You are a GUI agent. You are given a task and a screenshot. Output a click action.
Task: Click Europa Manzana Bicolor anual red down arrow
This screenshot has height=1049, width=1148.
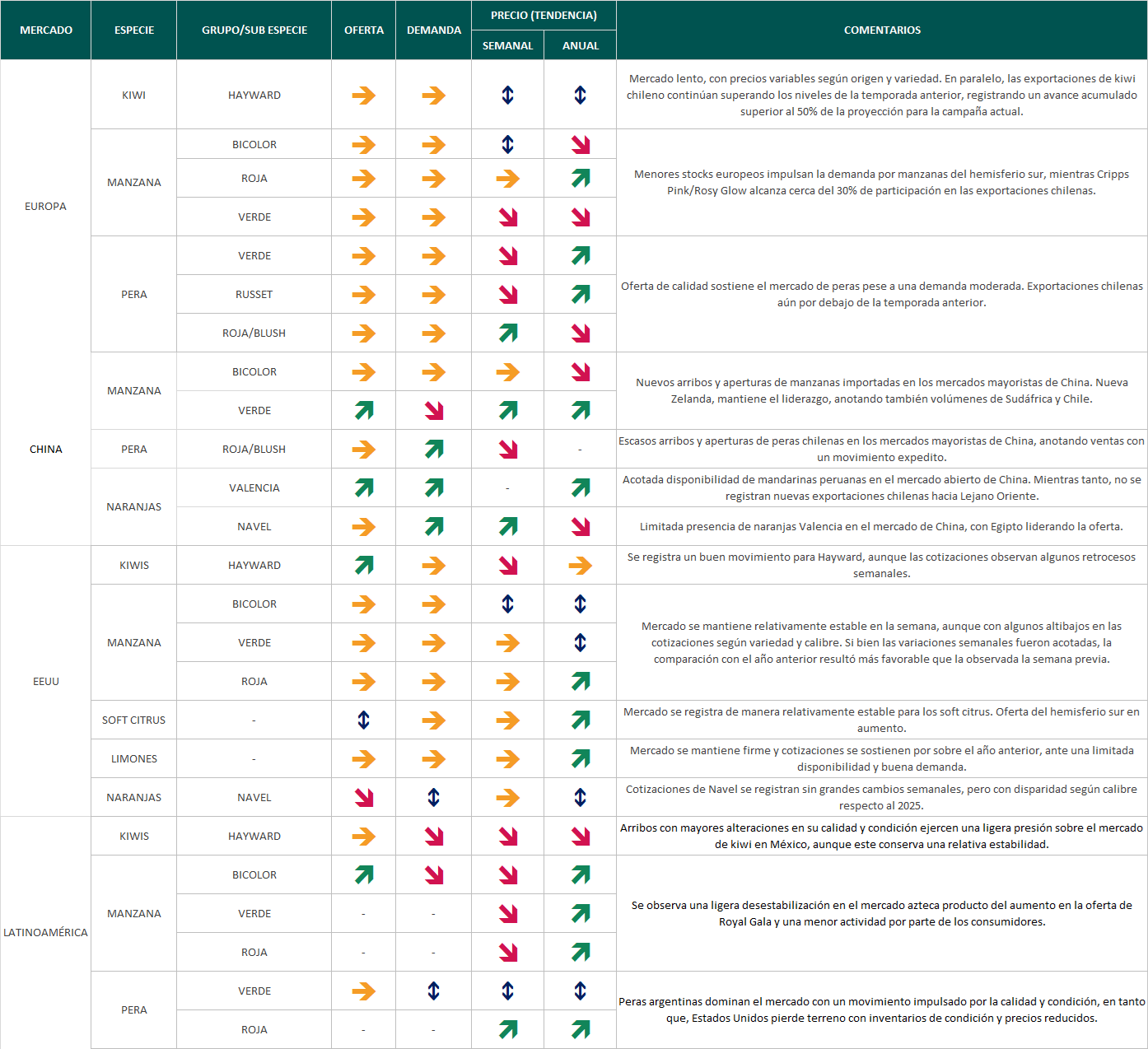581,145
